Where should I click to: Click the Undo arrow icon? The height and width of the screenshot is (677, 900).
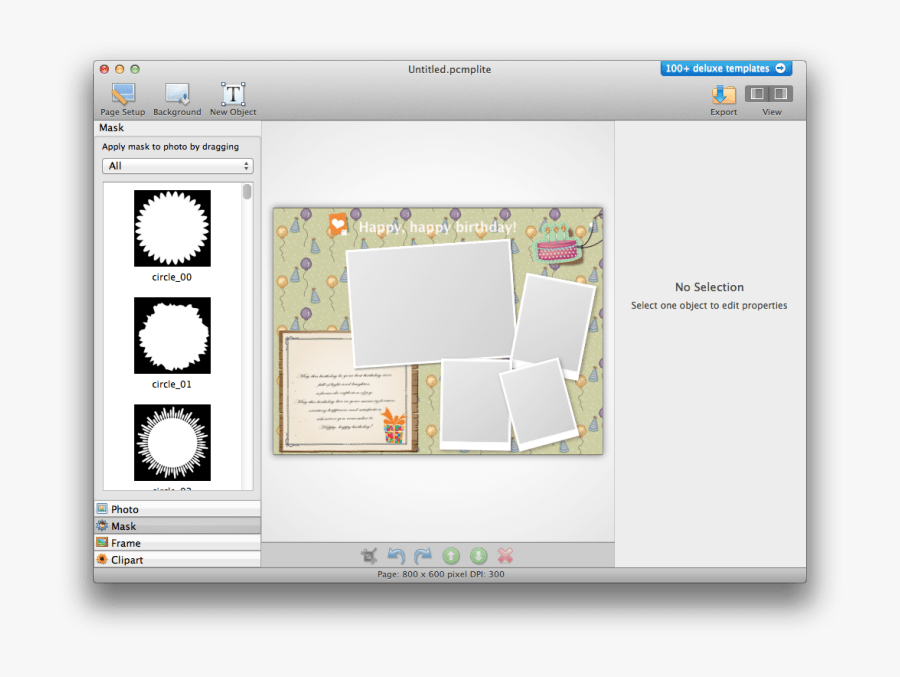click(396, 556)
